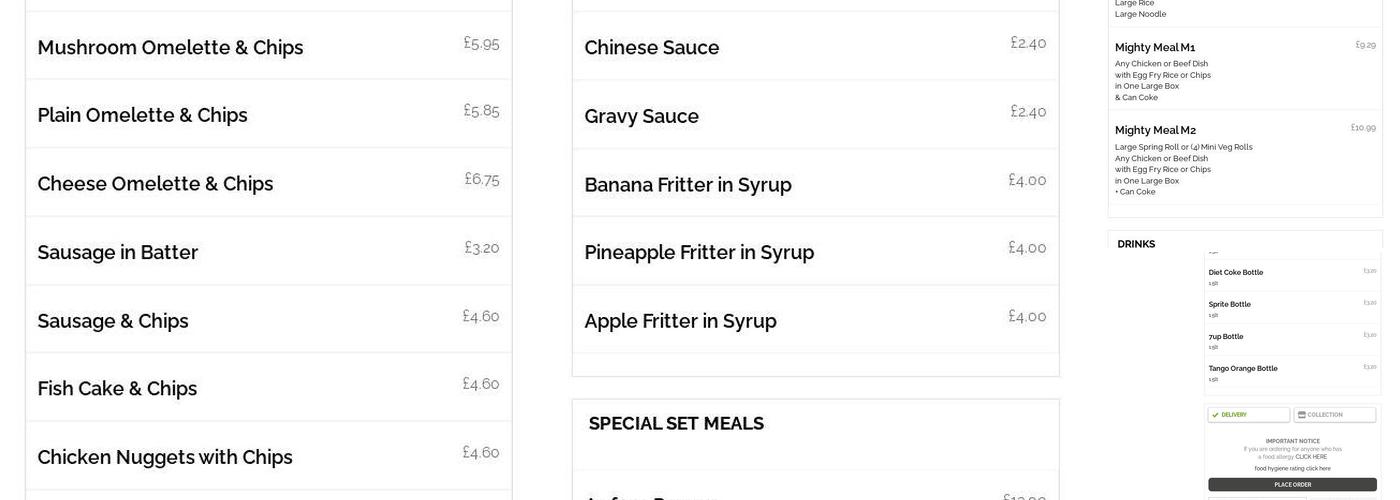
Task: Open the food allergy CLICK HERE link
Action: pyautogui.click(x=1312, y=456)
